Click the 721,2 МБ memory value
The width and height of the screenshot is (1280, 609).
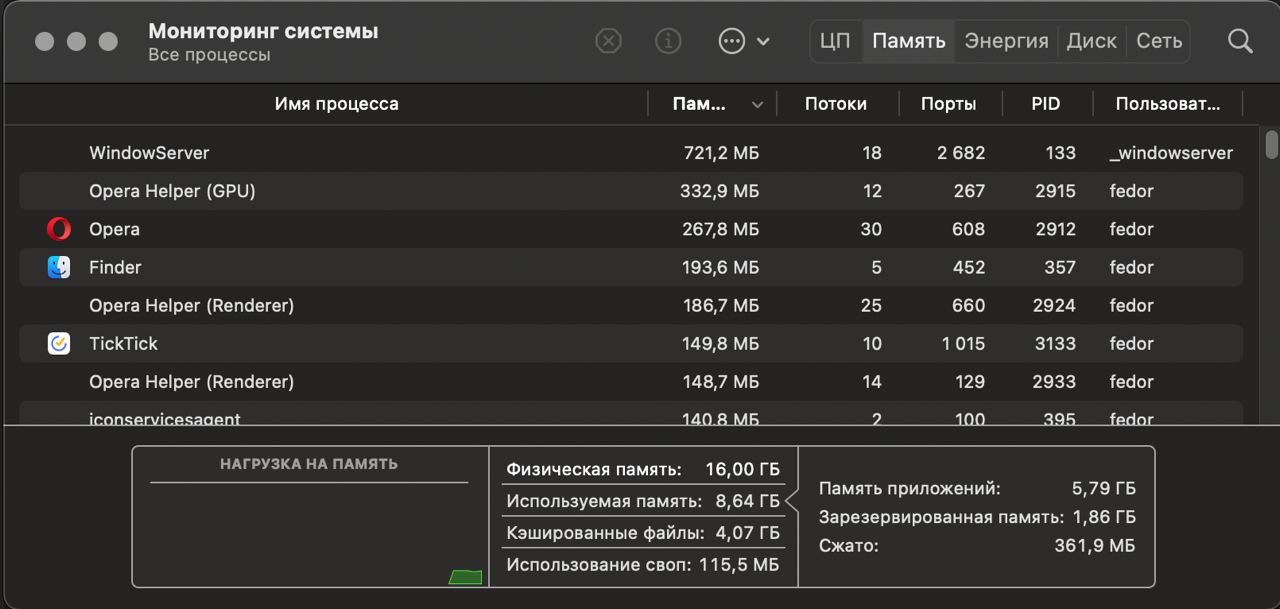721,153
